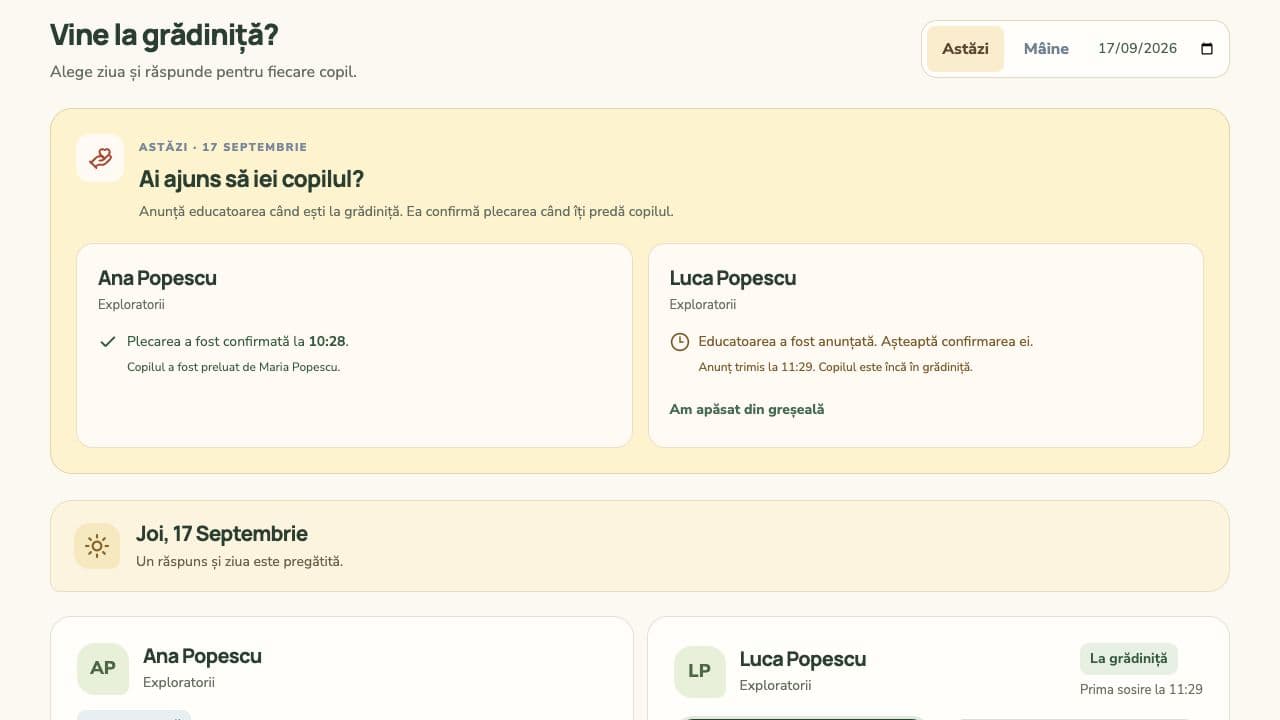Select the LP initials avatar
The image size is (1280, 720).
(x=699, y=671)
